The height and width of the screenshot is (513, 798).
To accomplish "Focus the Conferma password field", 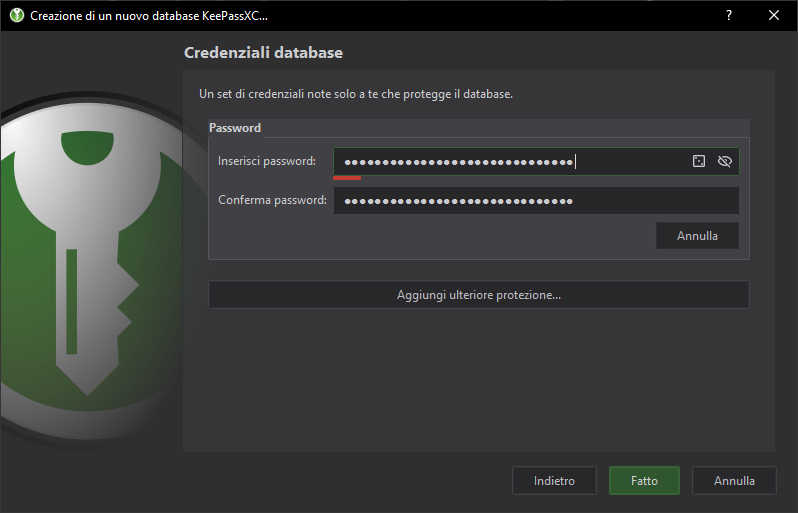I will (x=536, y=201).
